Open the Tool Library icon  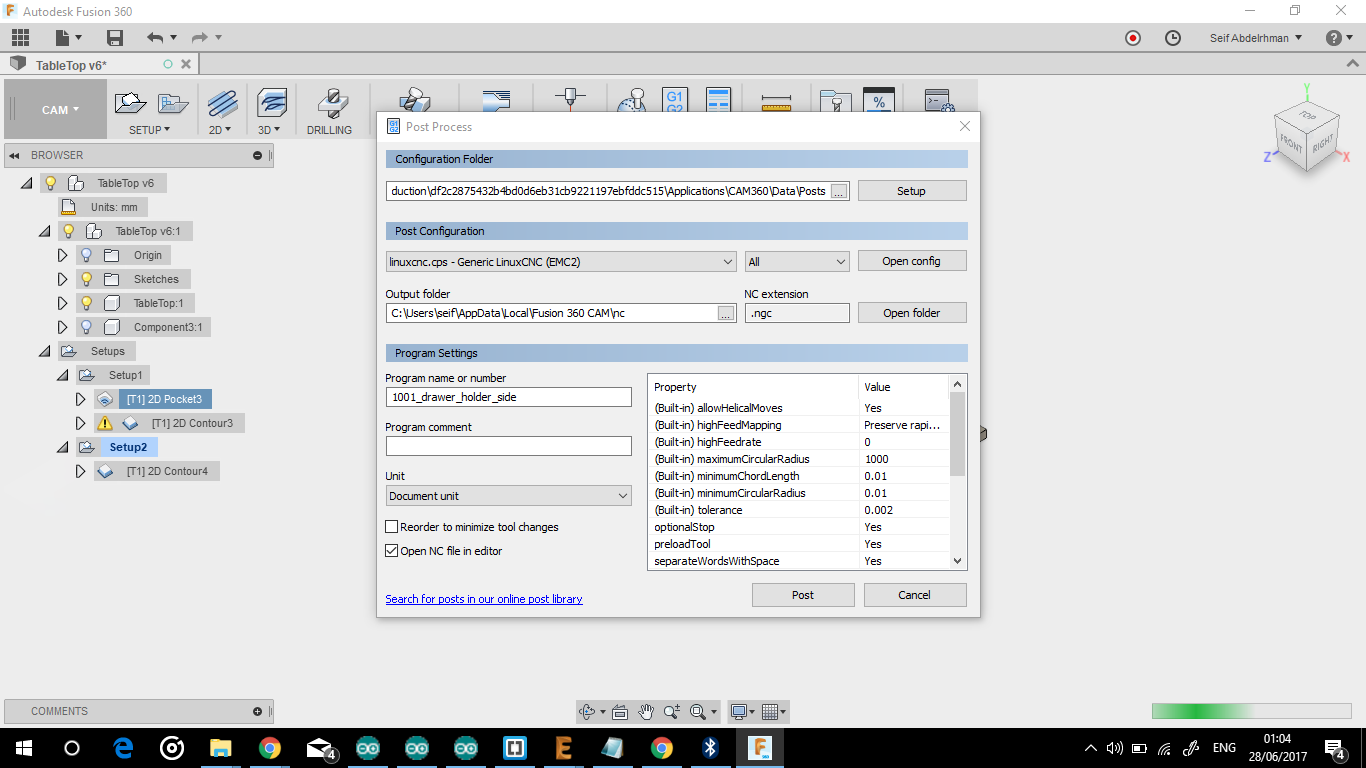click(x=834, y=102)
